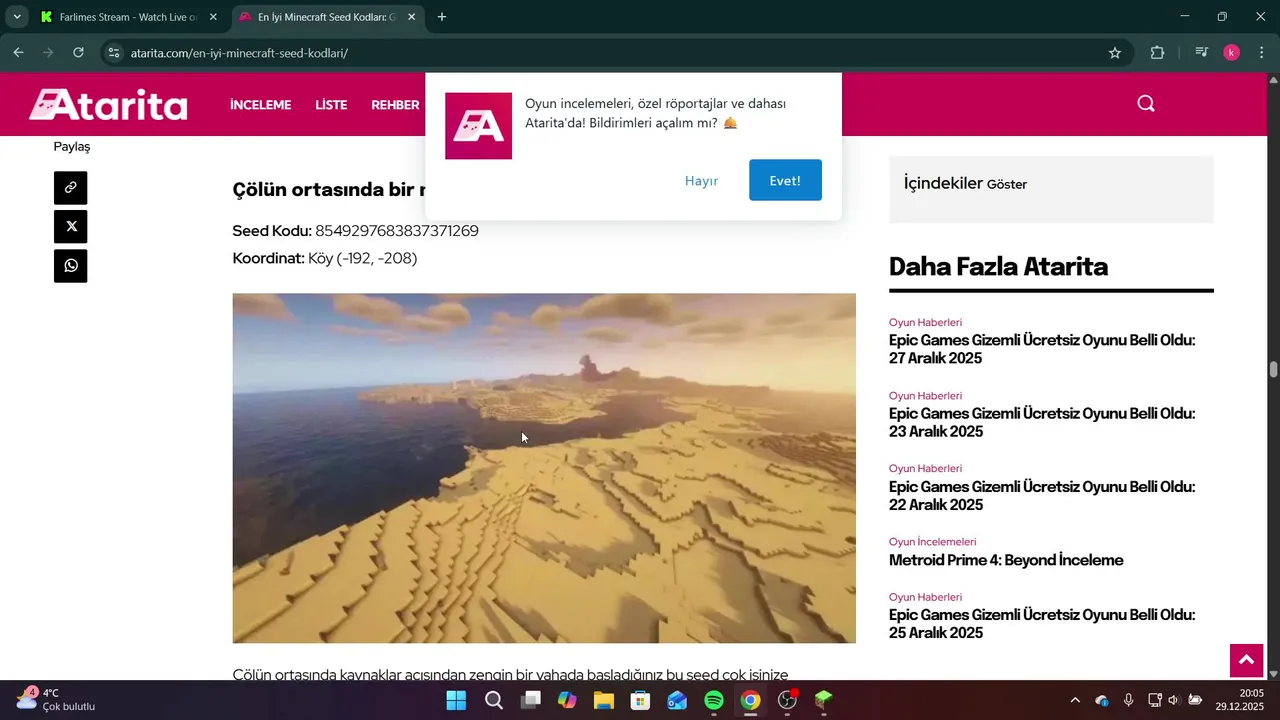The image size is (1280, 720).
Task: Switch to the Farlimes Stream tab
Action: coord(129,17)
